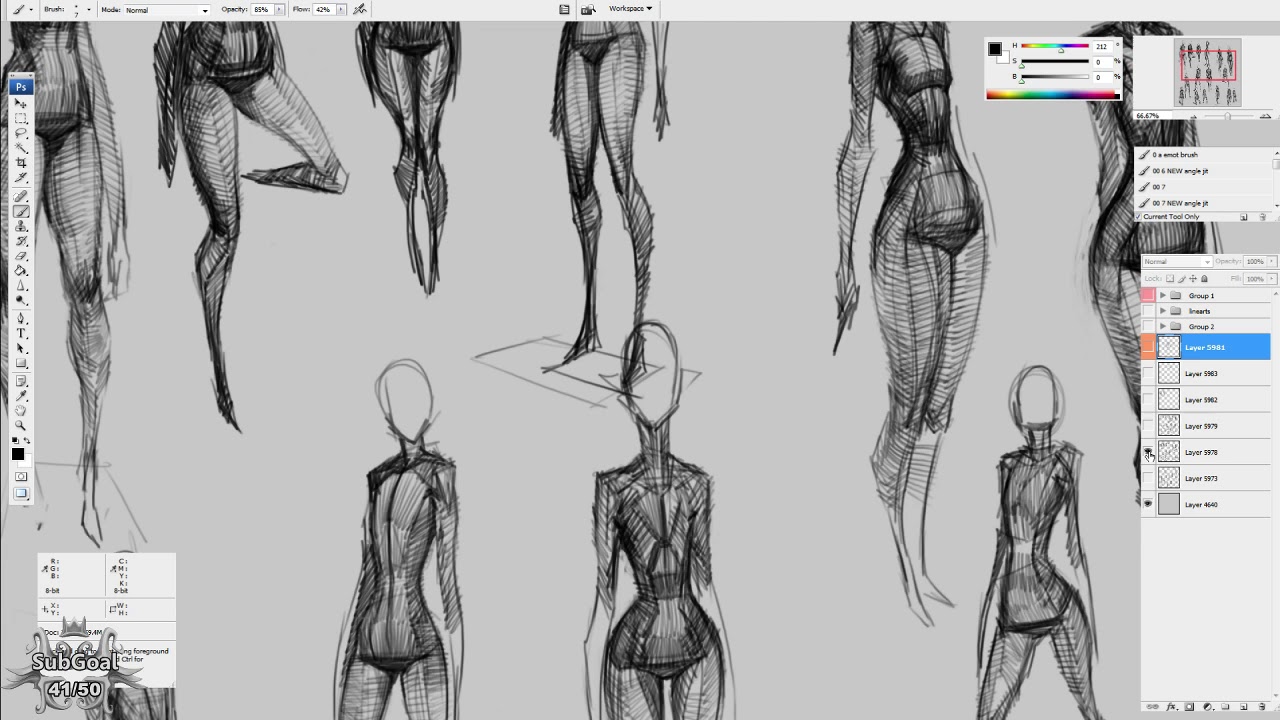This screenshot has width=1280, height=720.
Task: Enable airbrush option in options bar
Action: tap(359, 9)
